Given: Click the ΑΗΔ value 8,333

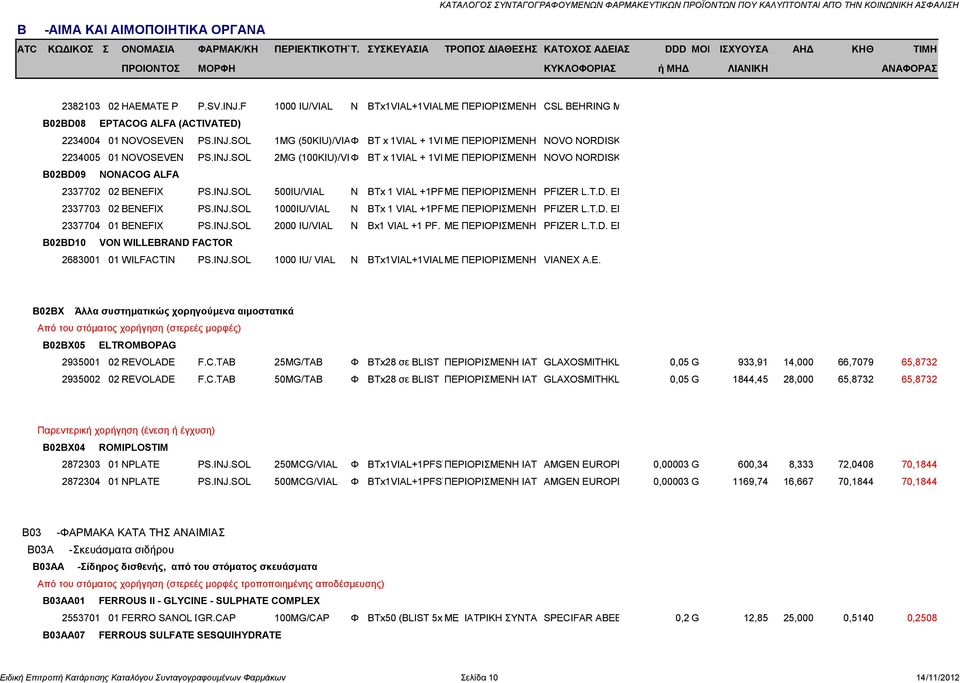Looking at the screenshot, I should point(801,465).
